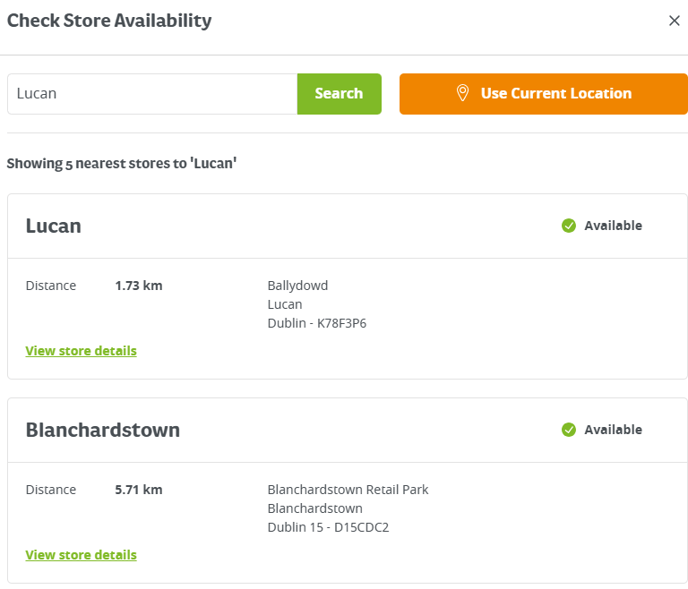Click the Blanchardstown Available status label
This screenshot has height=589, width=688.
(x=613, y=430)
